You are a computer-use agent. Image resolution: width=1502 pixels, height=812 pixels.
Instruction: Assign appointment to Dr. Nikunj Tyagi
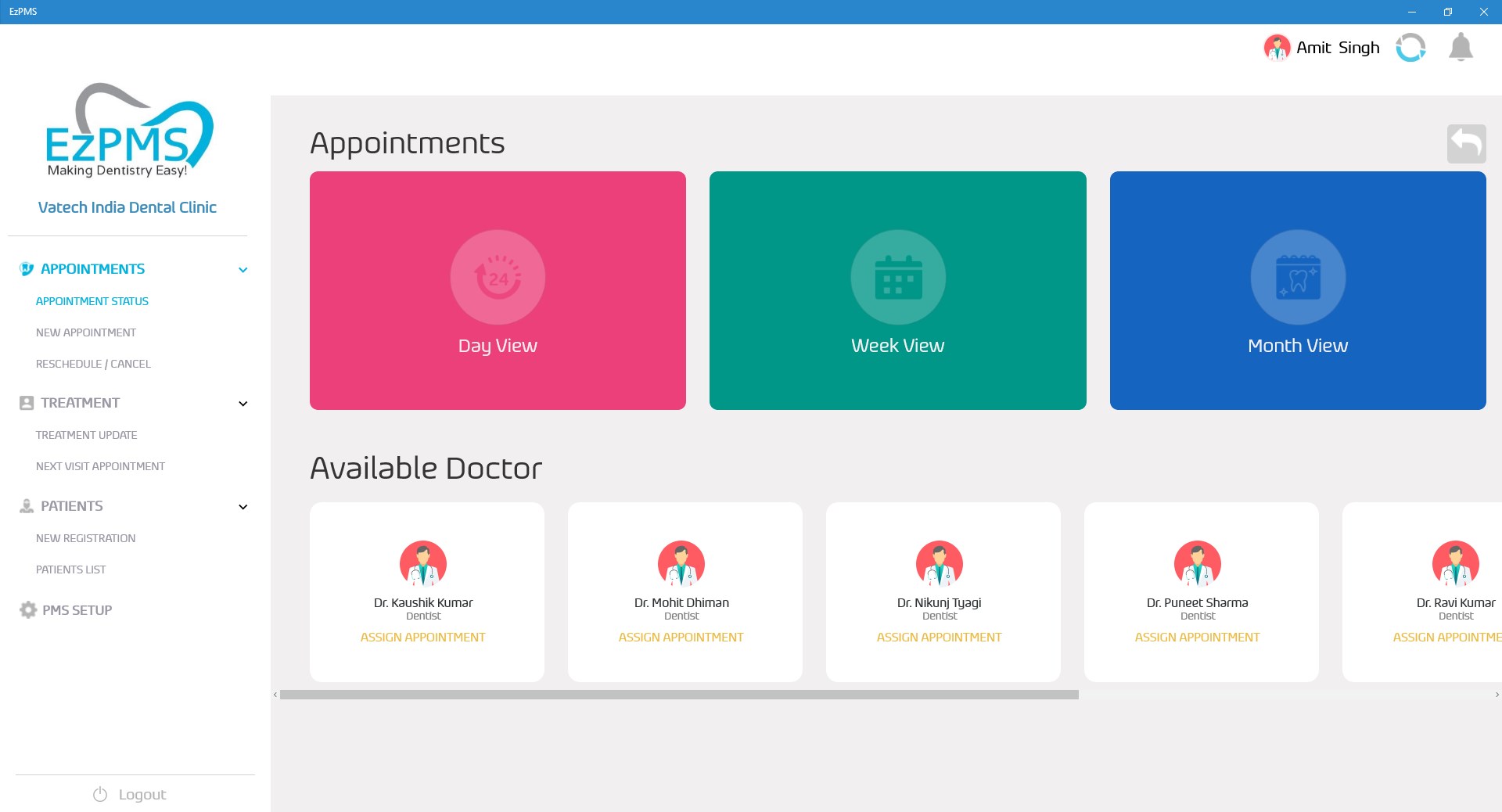coord(939,638)
